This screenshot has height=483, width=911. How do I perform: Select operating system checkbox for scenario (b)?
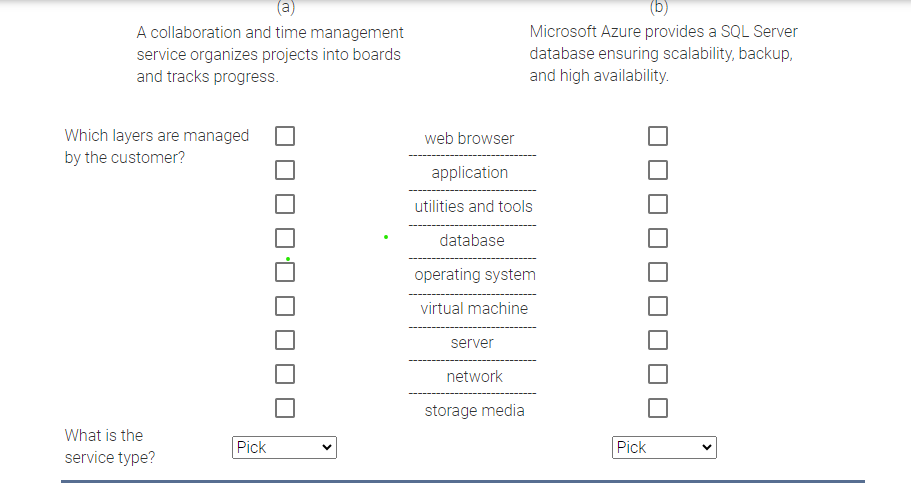point(658,272)
